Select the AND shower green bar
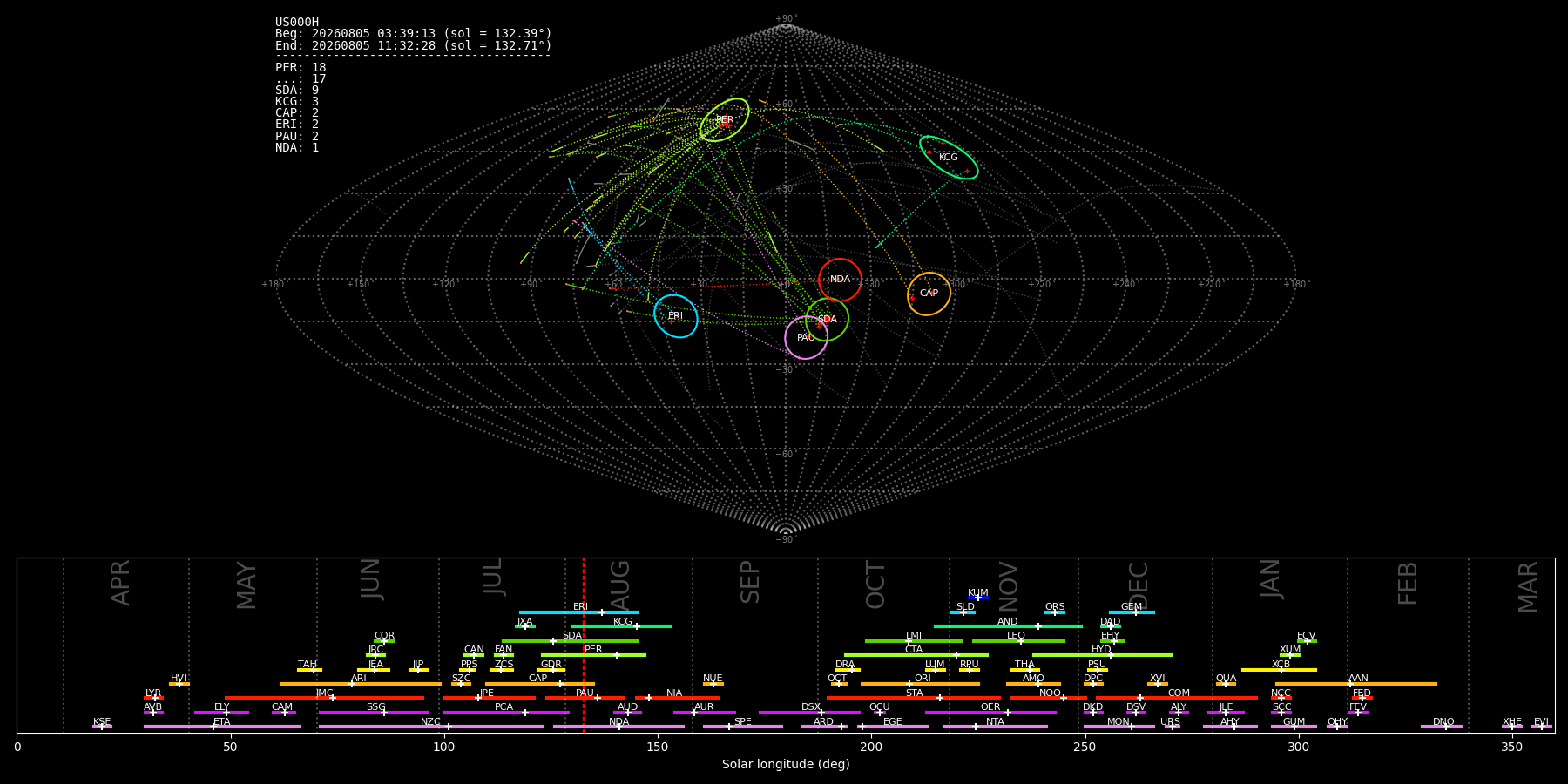Screen dimensions: 1568x784 pos(1008,626)
